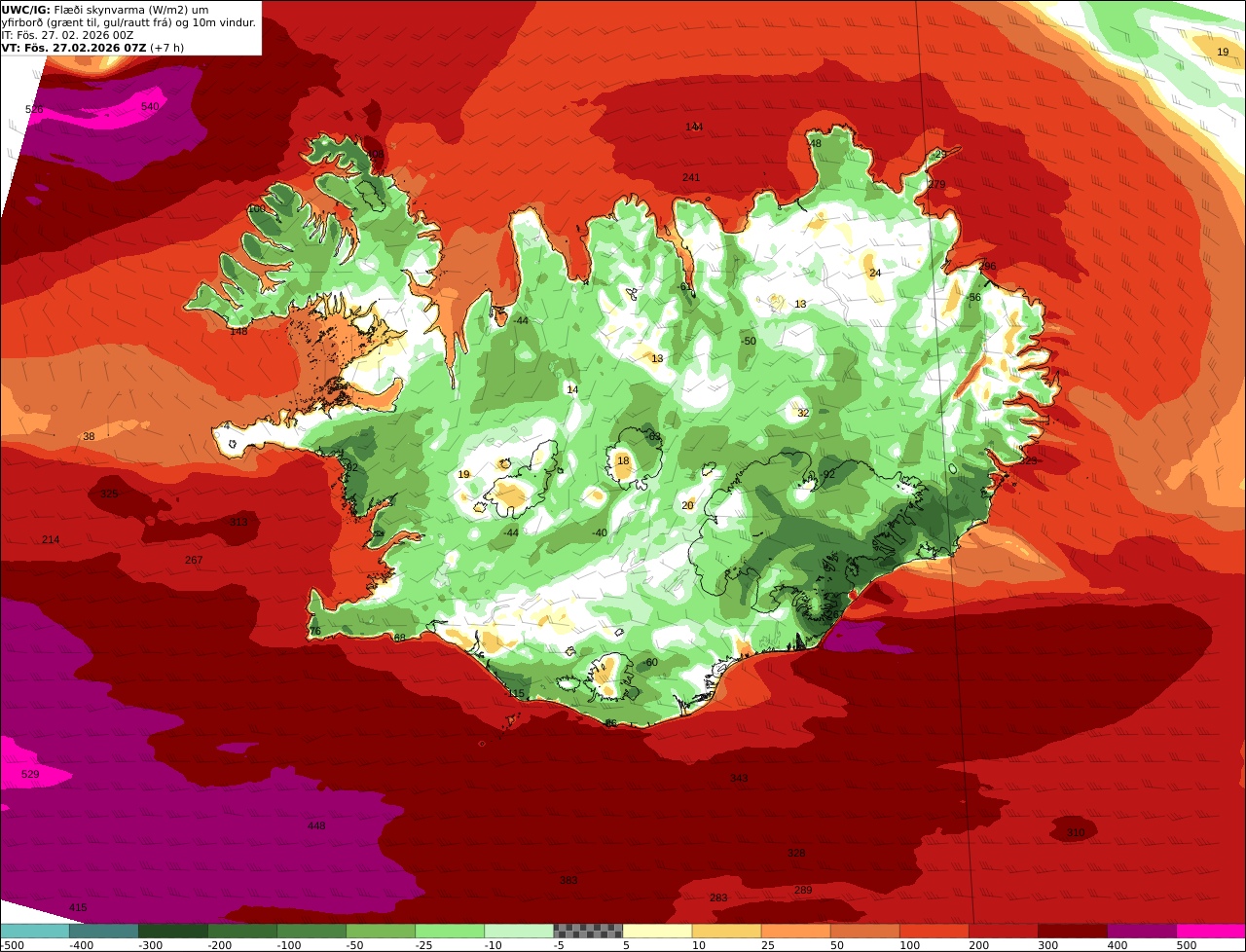The height and width of the screenshot is (952, 1246).
Task: Click the map value '214' over the southwest ocean
Action: click(51, 540)
